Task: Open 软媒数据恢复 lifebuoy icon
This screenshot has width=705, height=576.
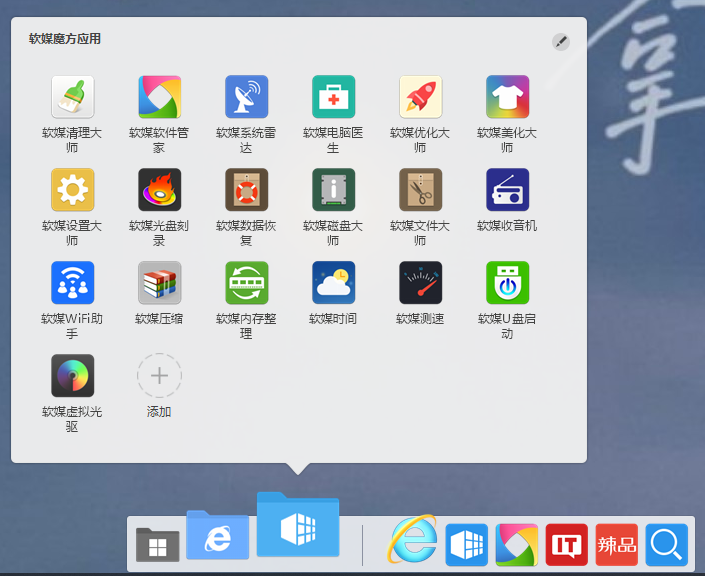Action: [x=246, y=189]
